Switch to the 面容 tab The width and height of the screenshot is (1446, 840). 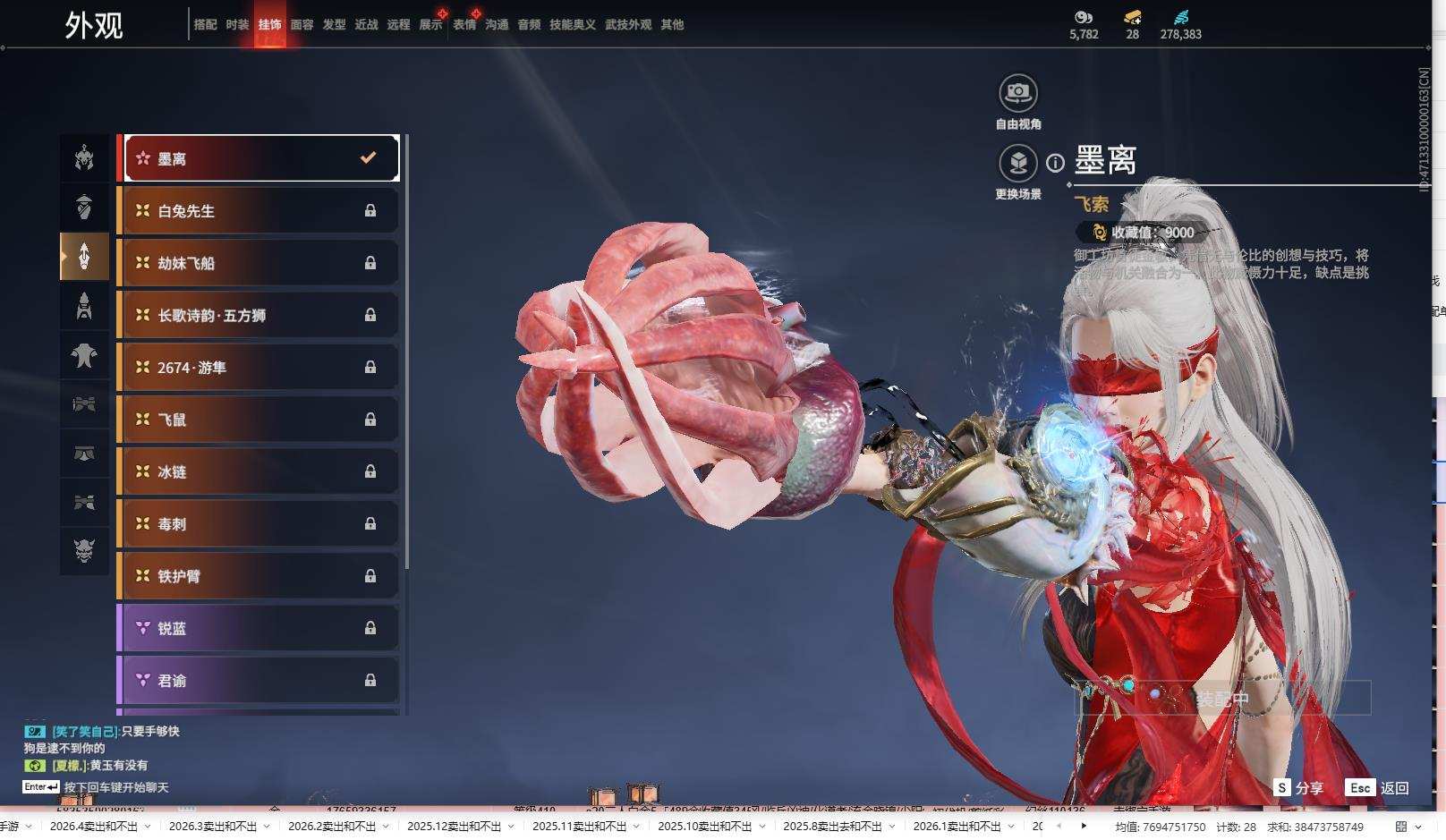pyautogui.click(x=302, y=25)
